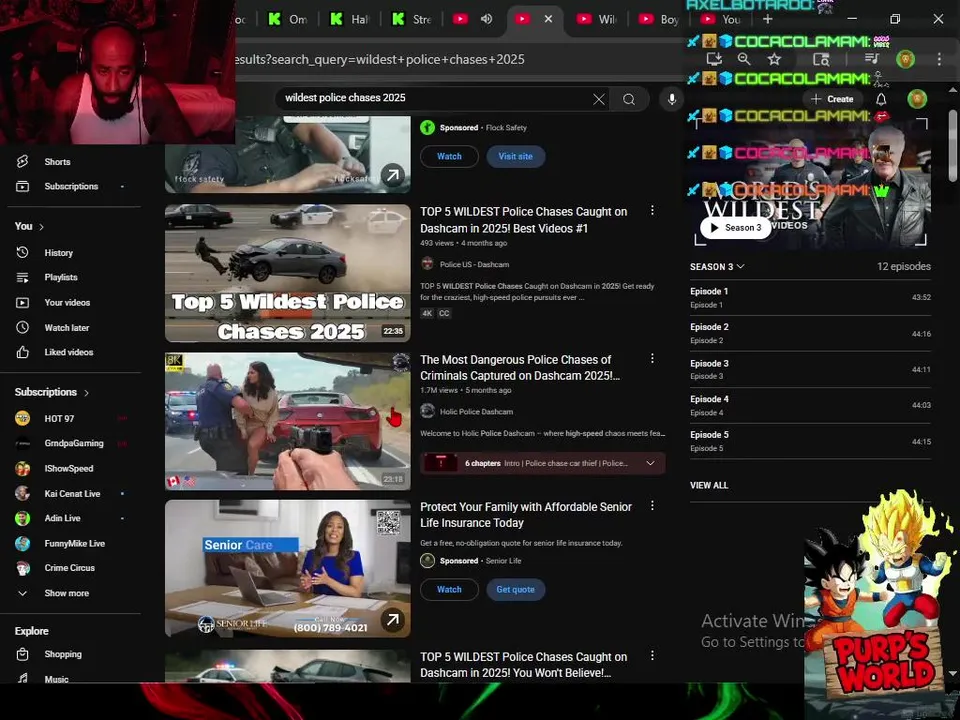Mute the tab playing audio
This screenshot has width=960, height=720.
click(x=487, y=19)
